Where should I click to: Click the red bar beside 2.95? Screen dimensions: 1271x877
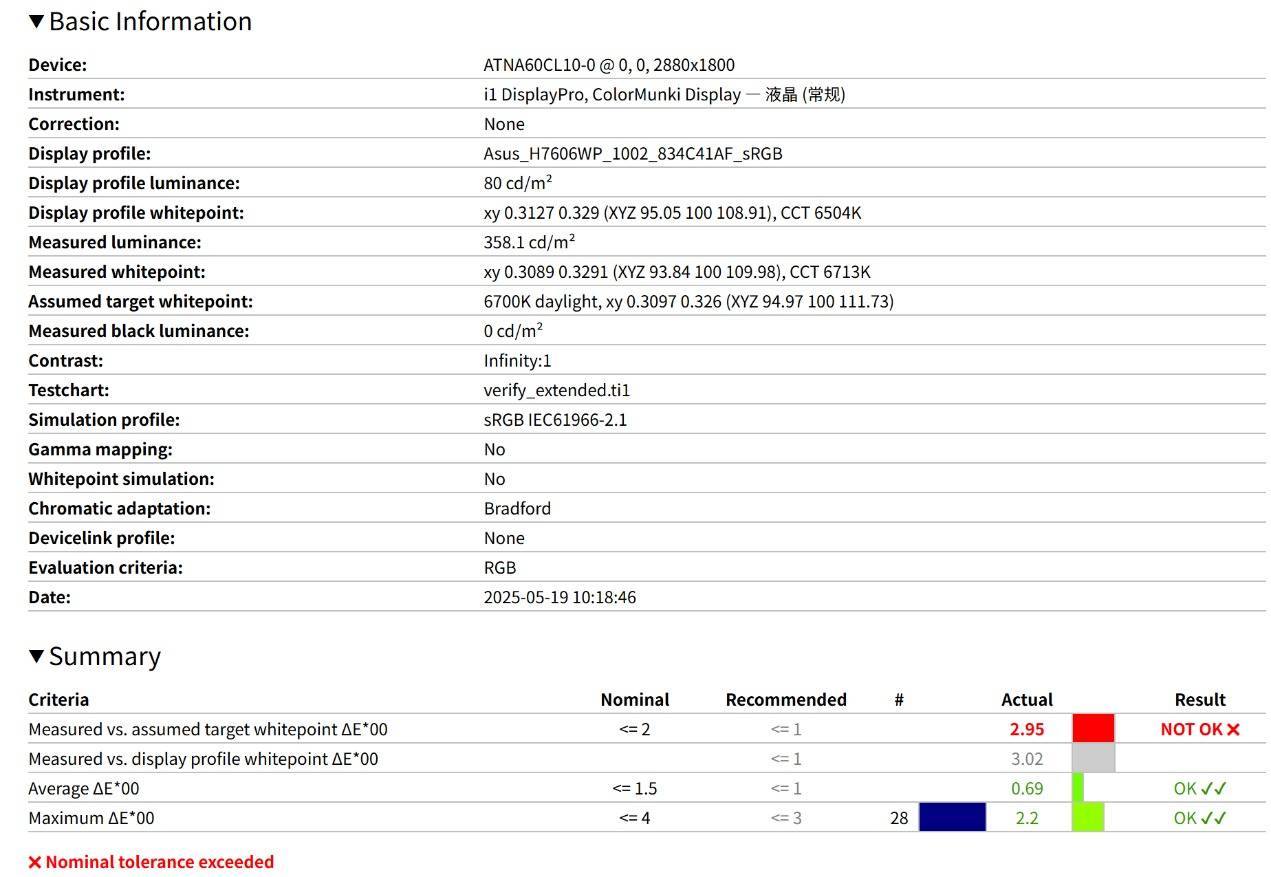click(x=1093, y=729)
